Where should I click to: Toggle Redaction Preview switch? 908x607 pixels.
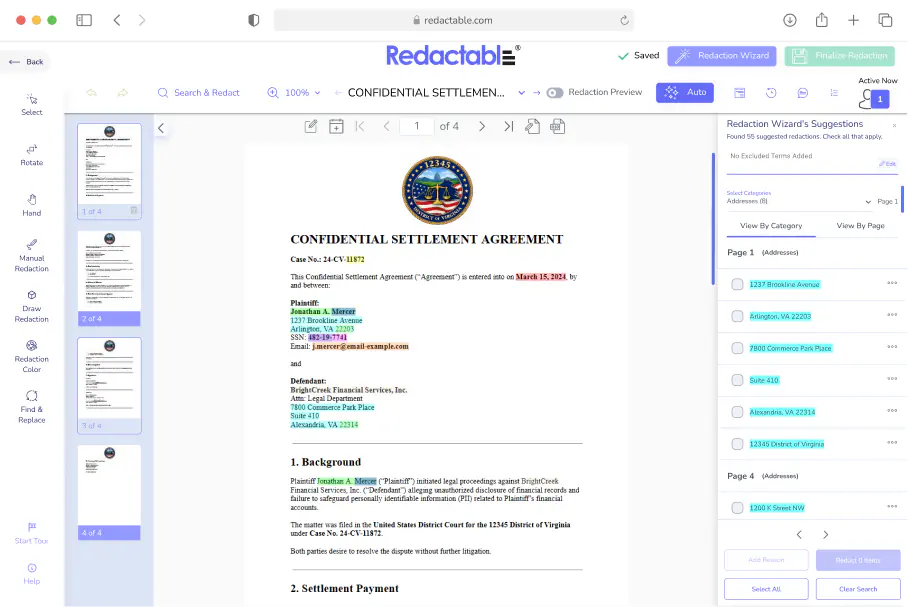point(555,93)
